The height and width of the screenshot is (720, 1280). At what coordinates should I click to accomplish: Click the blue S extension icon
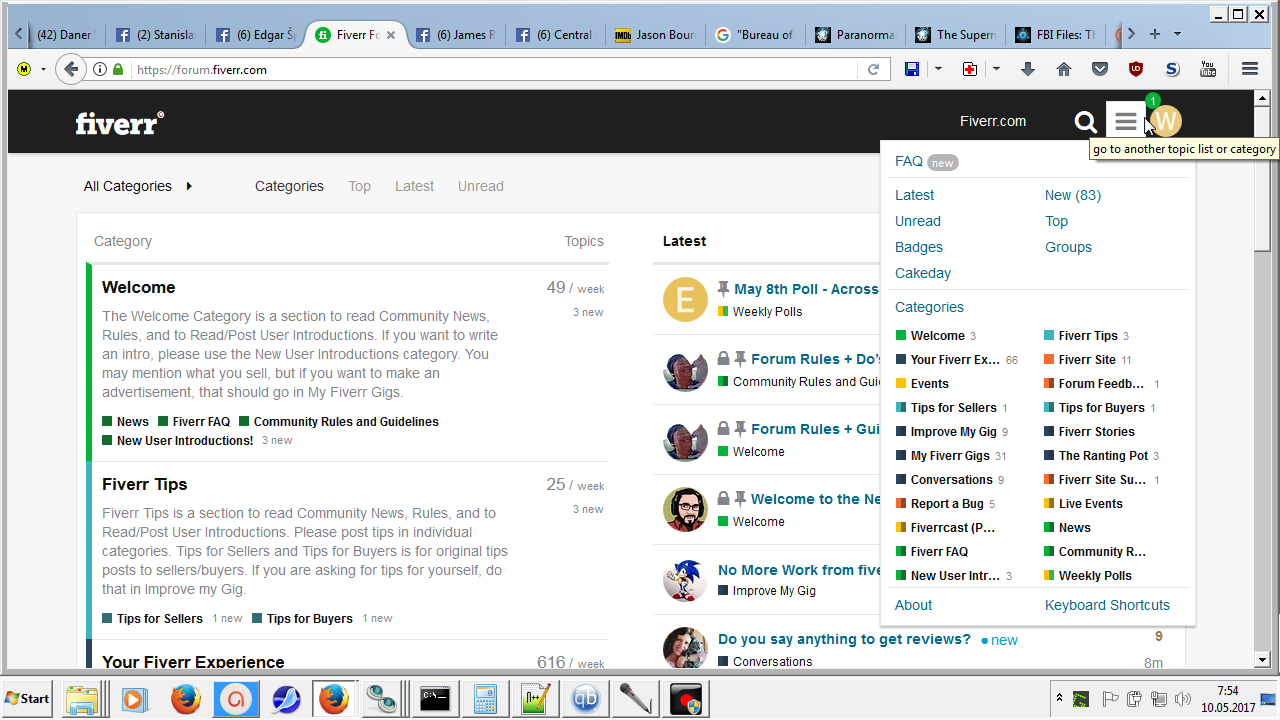[1172, 69]
